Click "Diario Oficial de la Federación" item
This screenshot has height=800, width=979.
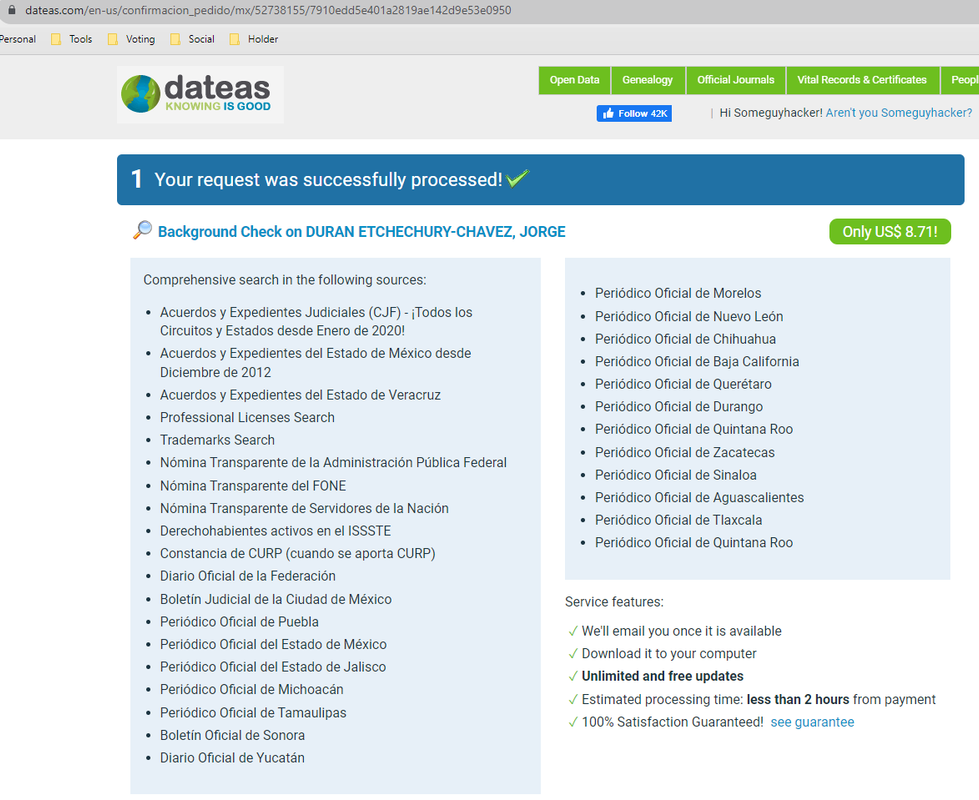click(248, 576)
